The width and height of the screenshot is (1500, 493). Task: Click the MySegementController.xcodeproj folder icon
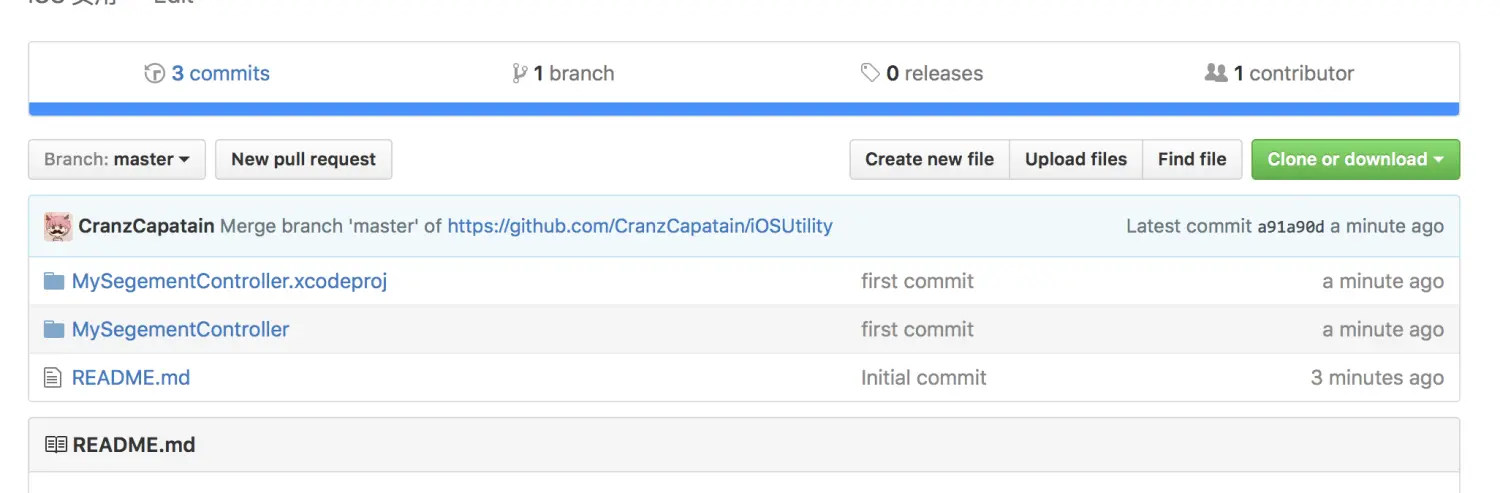click(54, 281)
